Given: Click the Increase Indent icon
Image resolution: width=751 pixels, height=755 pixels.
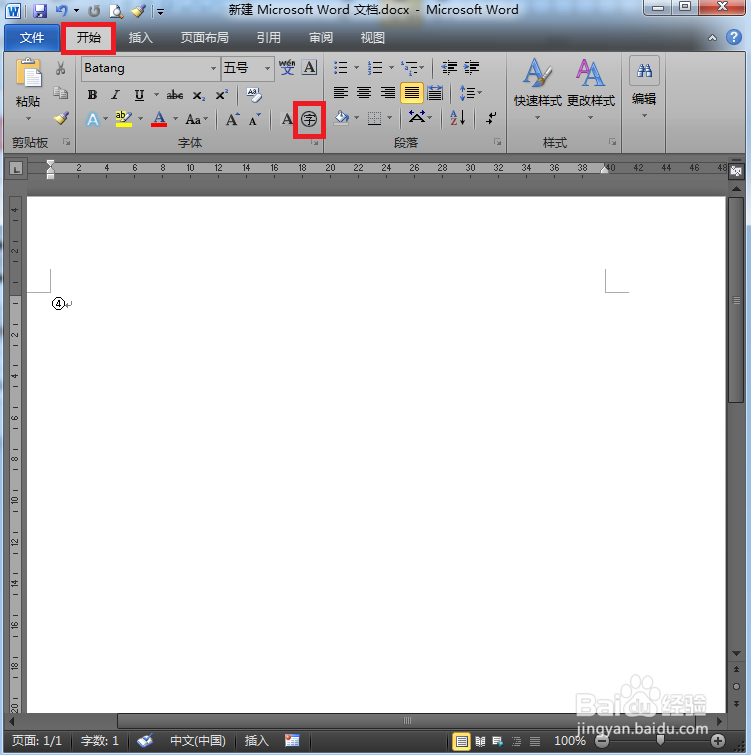Looking at the screenshot, I should click(x=471, y=67).
